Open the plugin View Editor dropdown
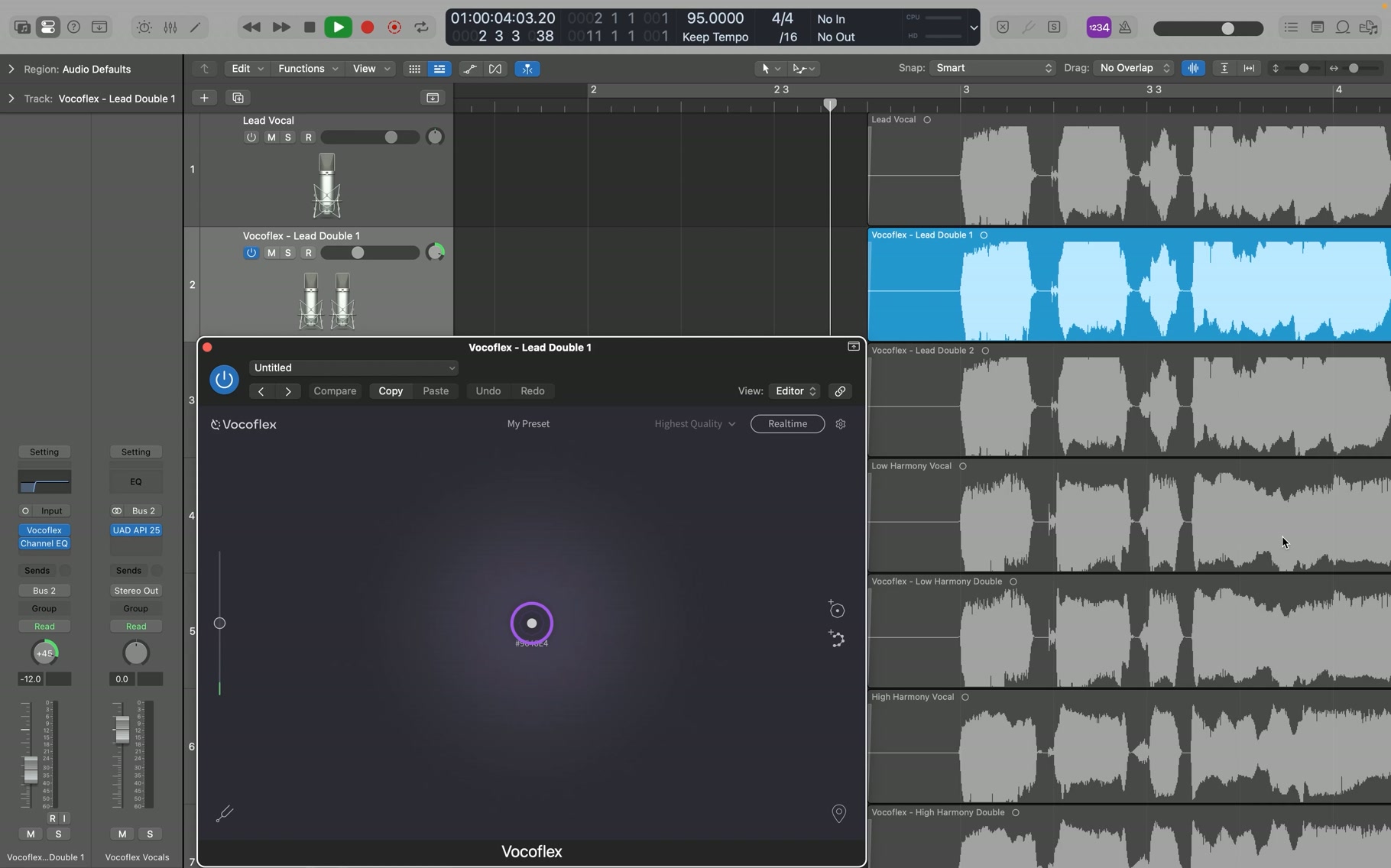This screenshot has height=868, width=1391. (795, 391)
